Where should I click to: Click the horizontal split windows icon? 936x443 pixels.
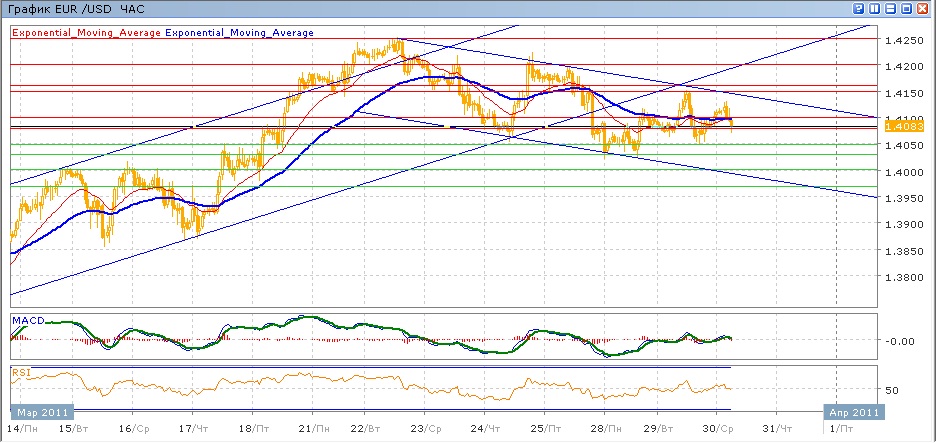(x=891, y=8)
